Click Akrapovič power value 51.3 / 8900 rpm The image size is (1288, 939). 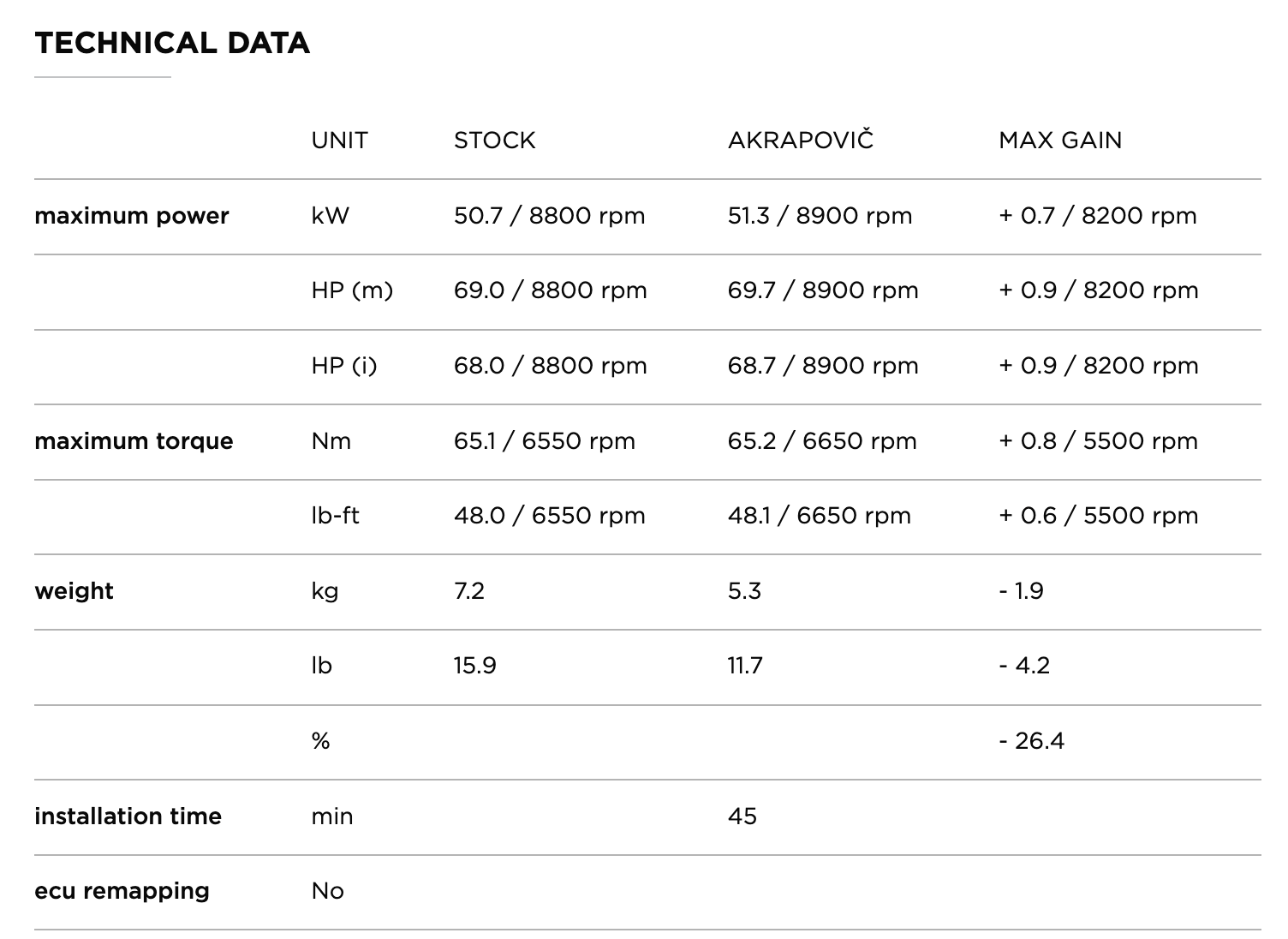(820, 216)
